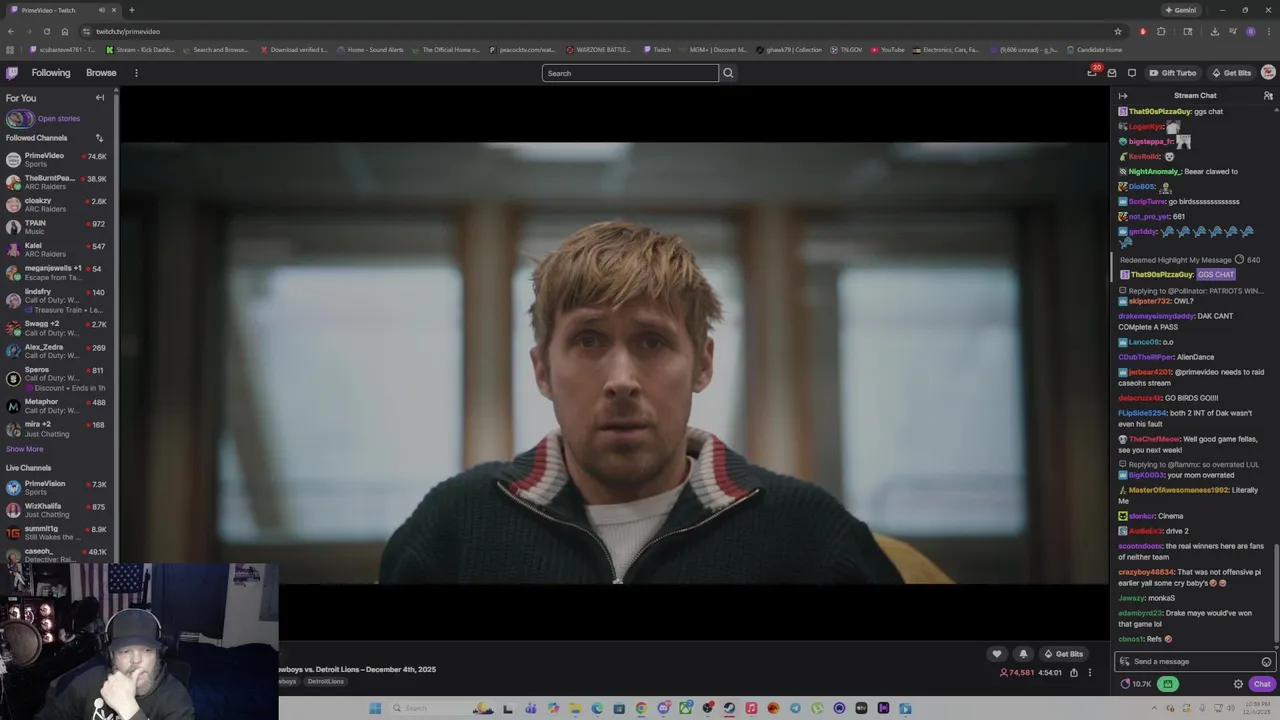
Task: Open Swagg +2 channel
Action: [56, 328]
